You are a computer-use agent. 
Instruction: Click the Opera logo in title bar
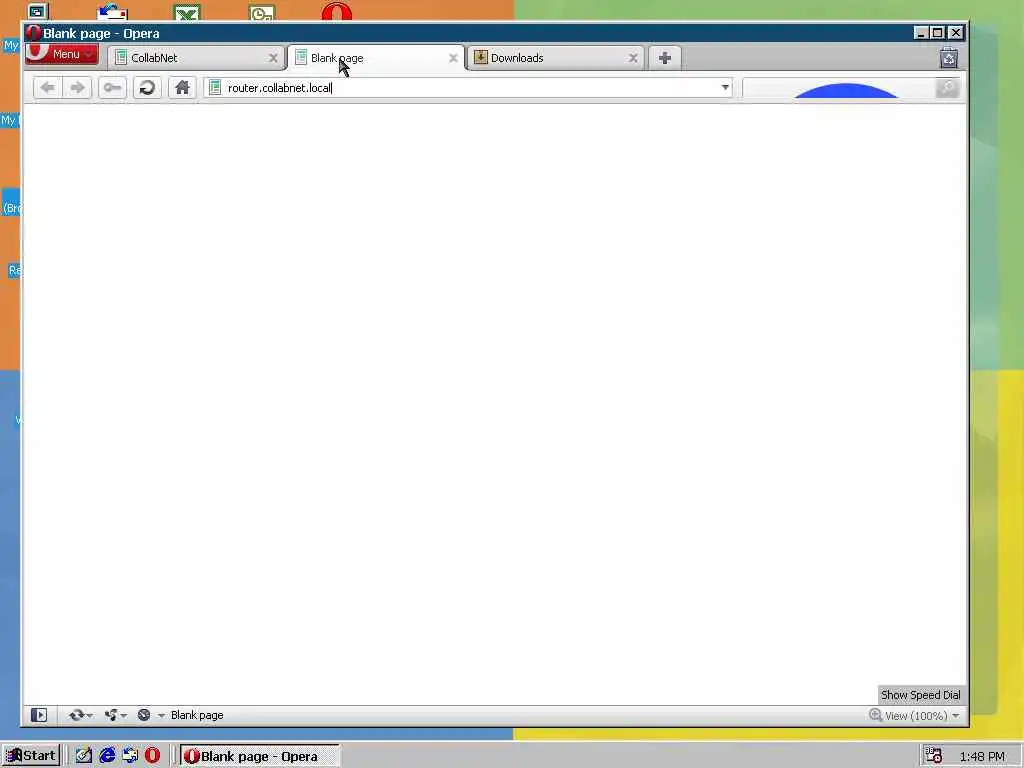33,33
